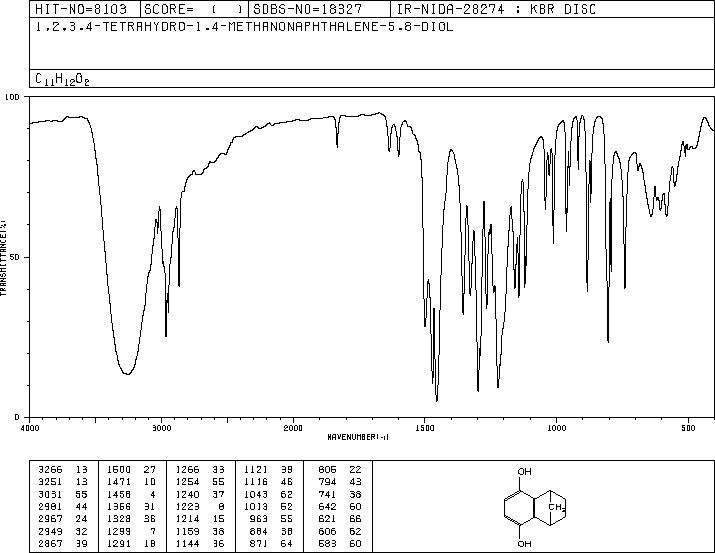Click the TRANSMITTANCE y-axis title
The width and height of the screenshot is (715, 553).
(3, 257)
